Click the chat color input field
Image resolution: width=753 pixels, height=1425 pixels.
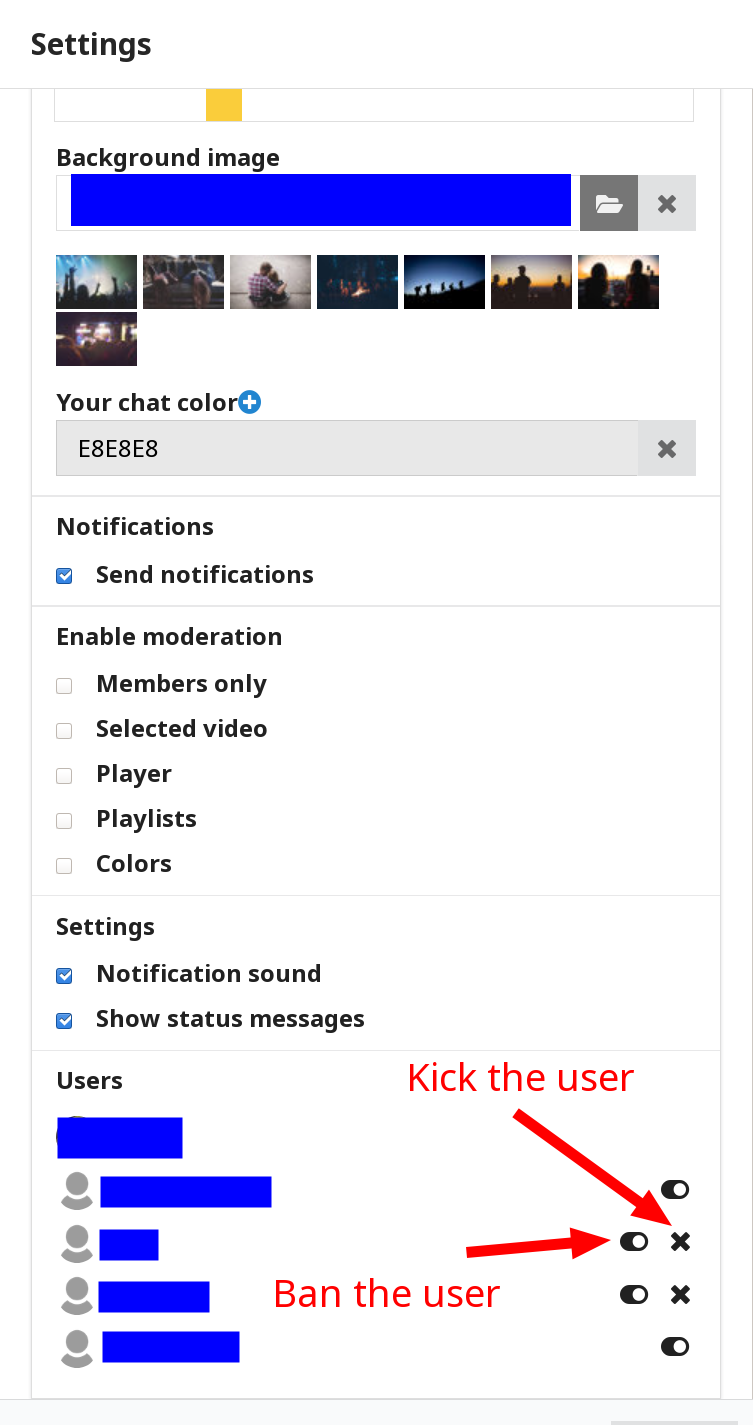point(347,448)
